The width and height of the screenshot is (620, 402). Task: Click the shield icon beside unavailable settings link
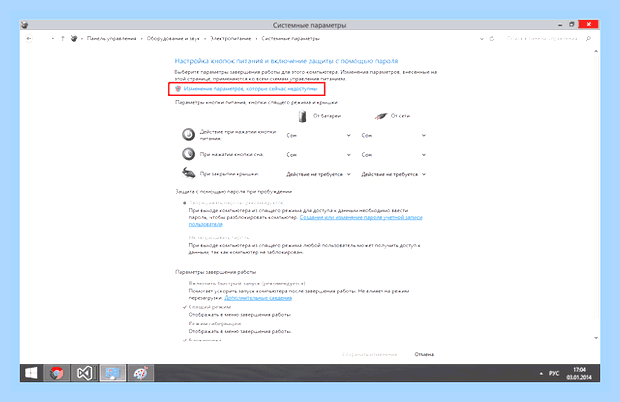[x=178, y=89]
